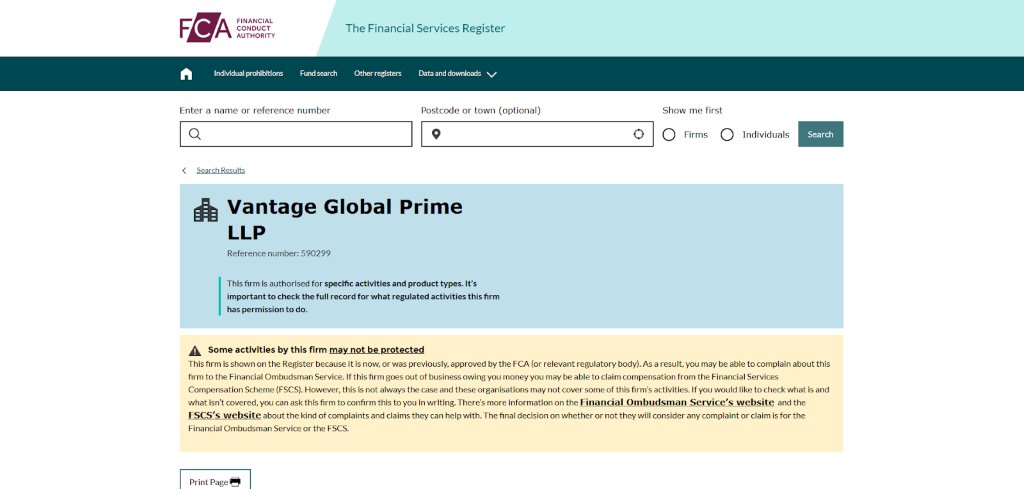Screen dimensions: 1024x489
Task: Focus the name or reference number field
Action: tap(296, 134)
